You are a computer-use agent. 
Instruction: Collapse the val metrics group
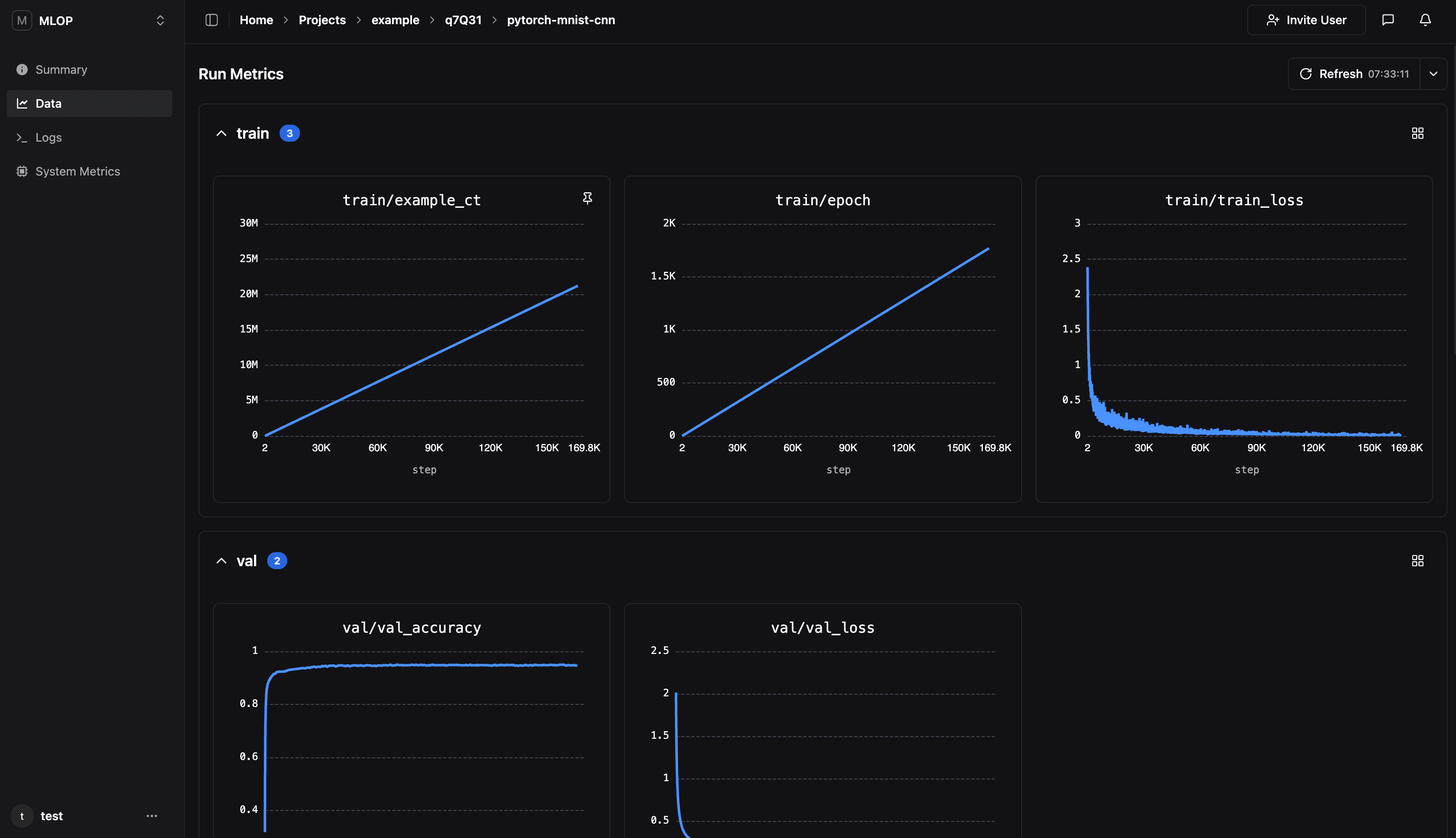pos(221,561)
